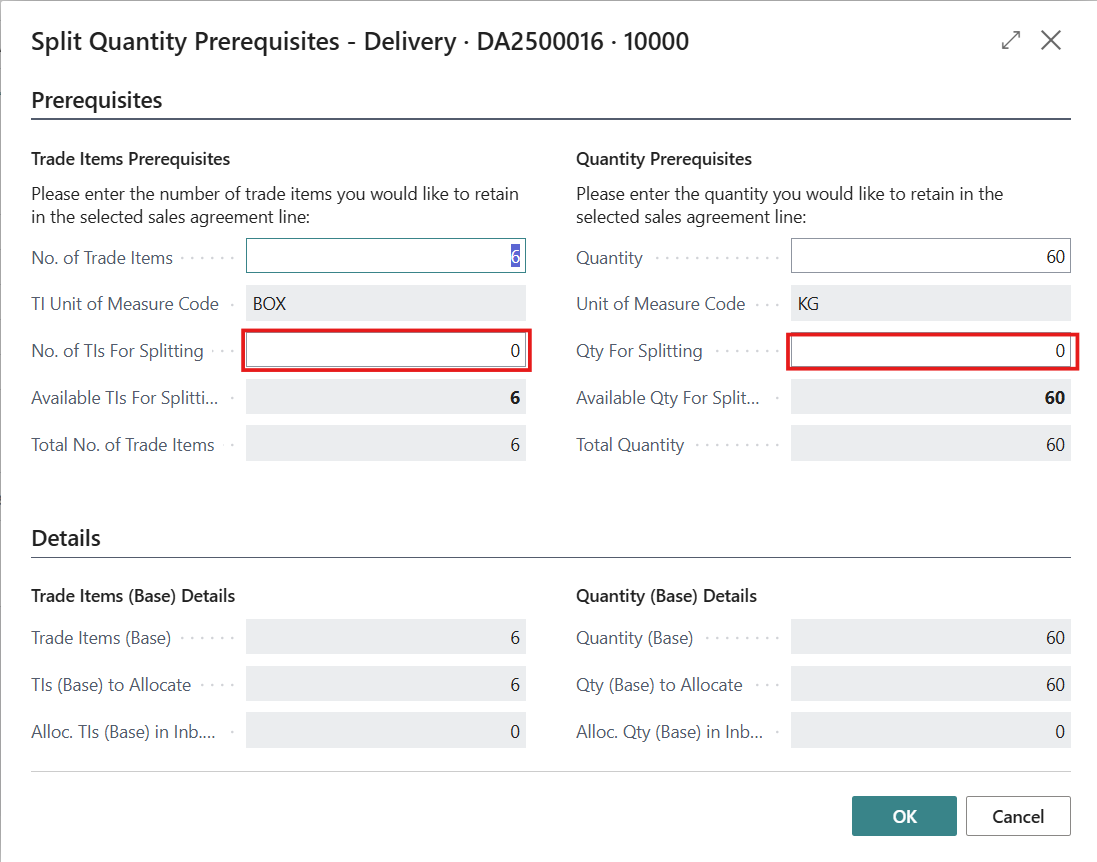1097x862 pixels.
Task: Click the No. of Trade Items field
Action: (385, 257)
